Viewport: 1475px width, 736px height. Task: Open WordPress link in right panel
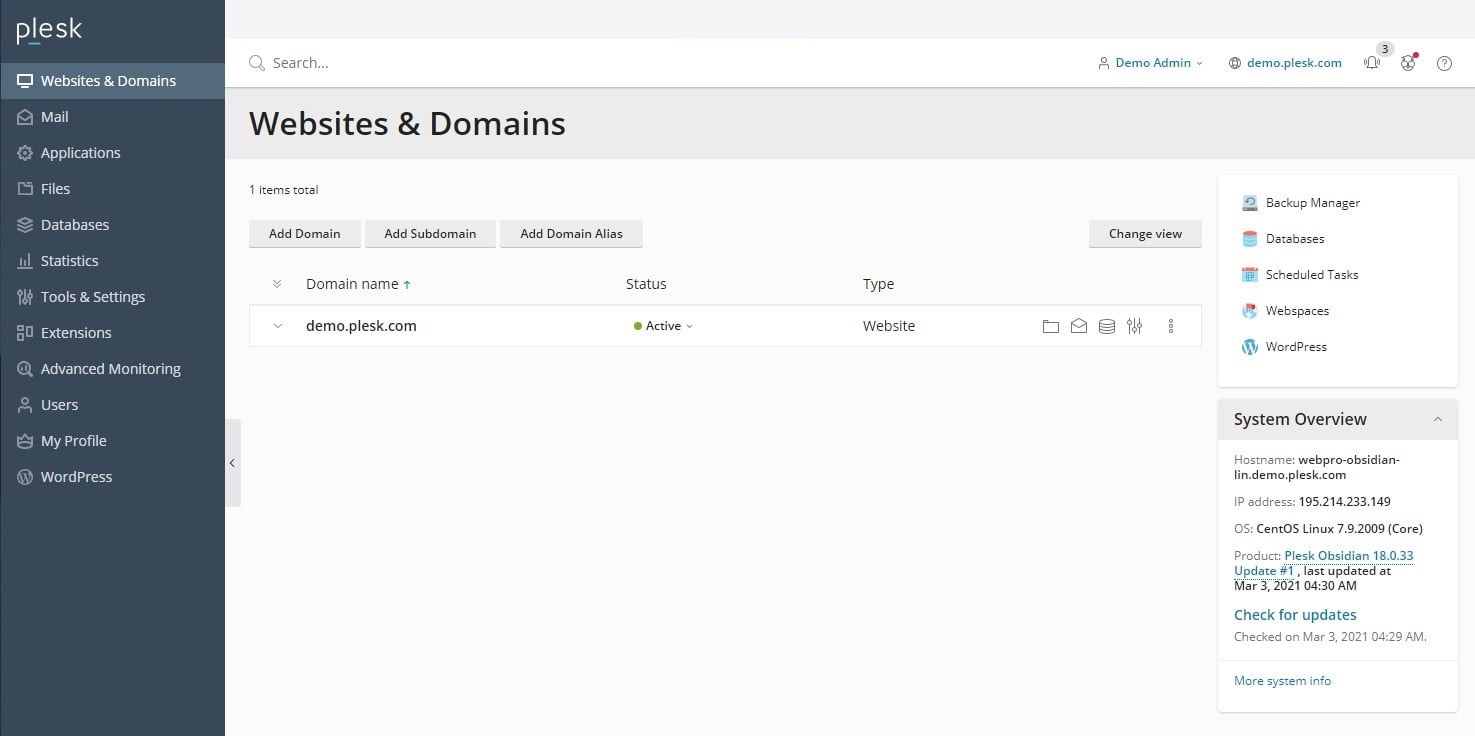1296,347
